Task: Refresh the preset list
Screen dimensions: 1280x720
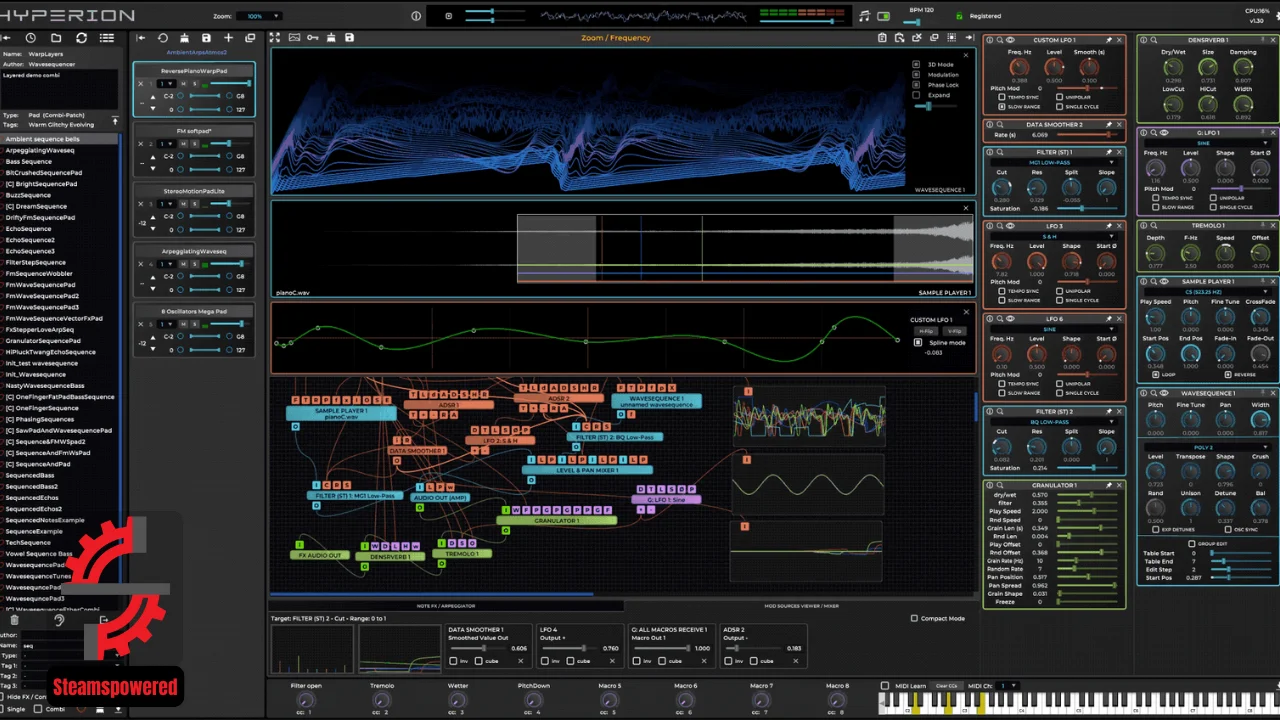Action: [82, 38]
